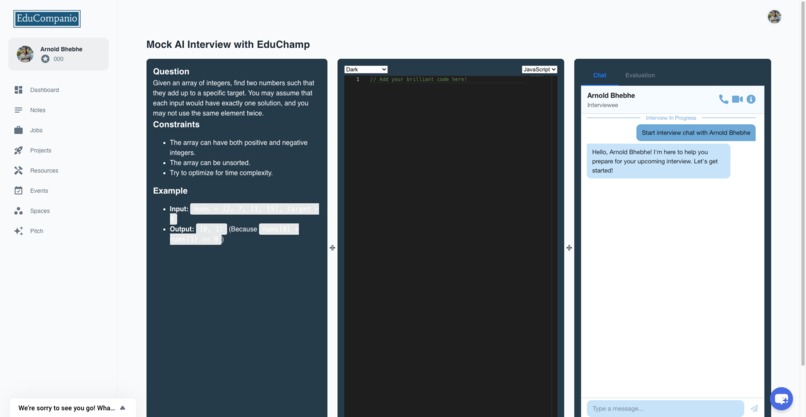This screenshot has height=417, width=806.
Task: Click the 'Interview In Progress' status label
Action: click(x=671, y=118)
